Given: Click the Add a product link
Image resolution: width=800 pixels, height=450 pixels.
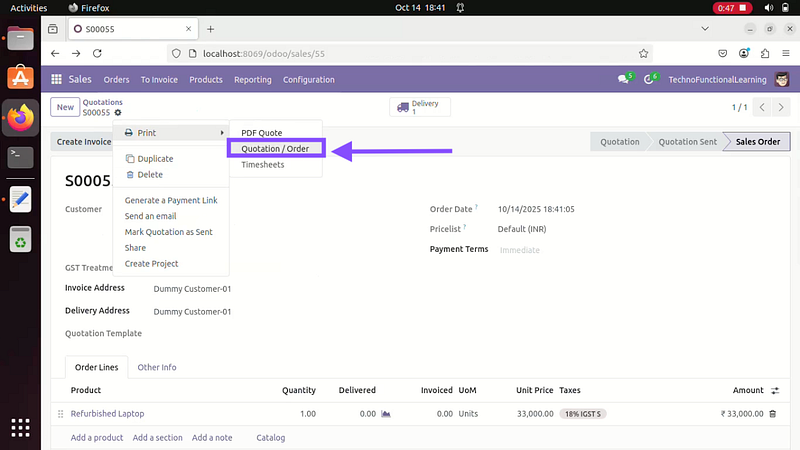Looking at the screenshot, I should 97,437.
